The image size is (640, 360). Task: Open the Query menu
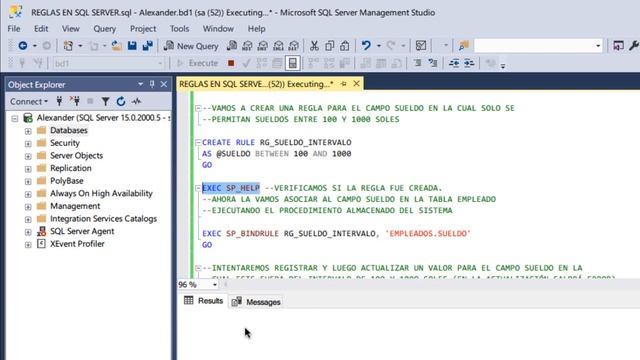click(104, 29)
